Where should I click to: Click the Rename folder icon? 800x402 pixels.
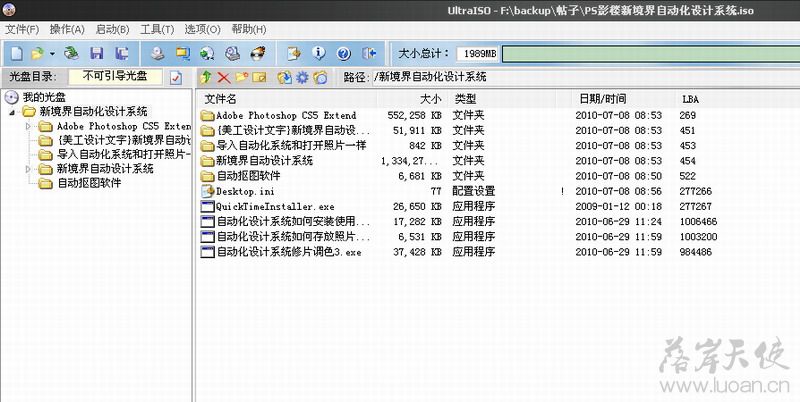click(x=259, y=77)
